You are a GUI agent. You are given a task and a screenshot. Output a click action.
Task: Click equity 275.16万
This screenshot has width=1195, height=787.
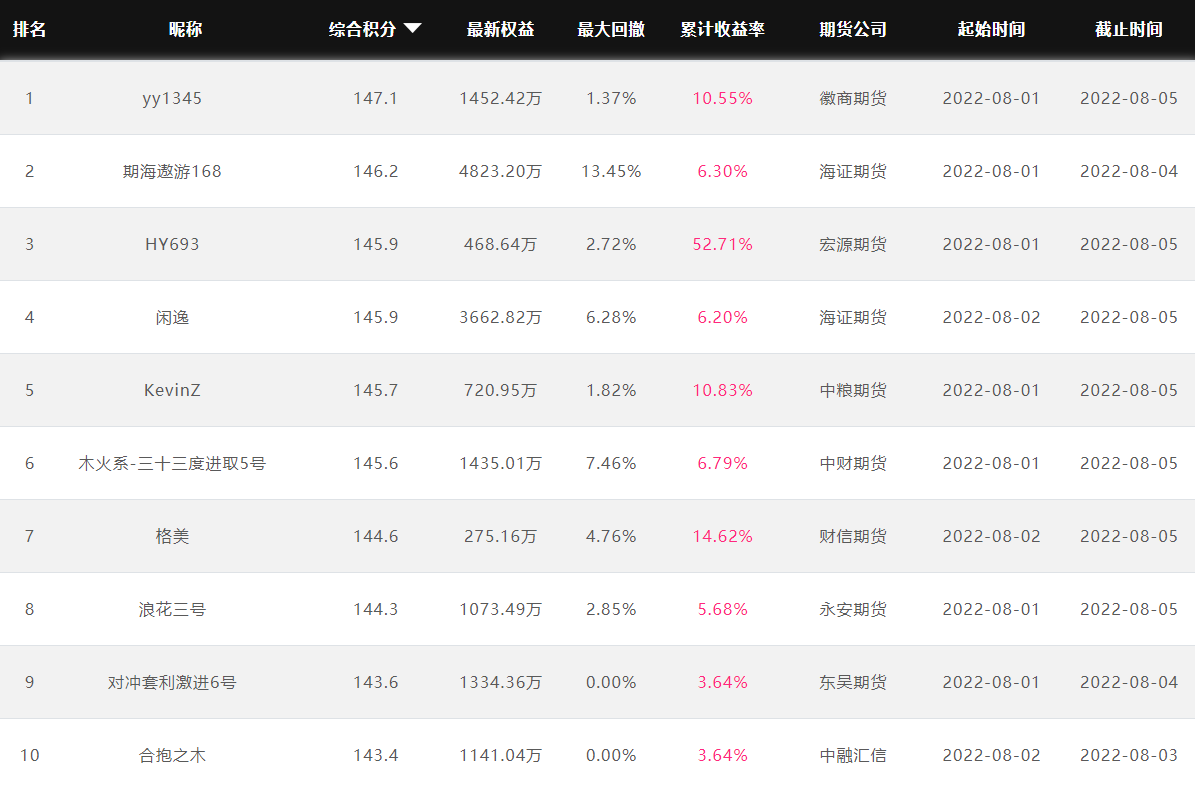pos(501,536)
